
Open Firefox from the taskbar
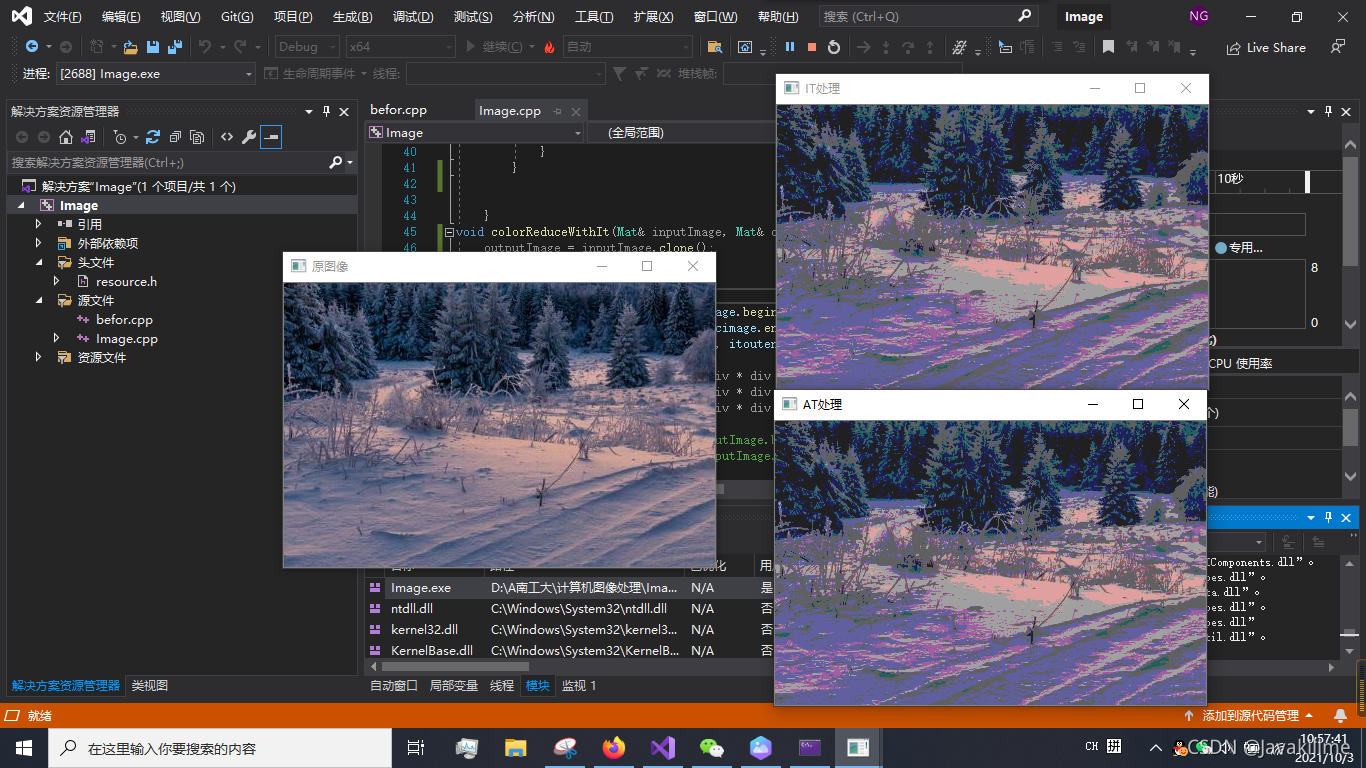(x=614, y=747)
